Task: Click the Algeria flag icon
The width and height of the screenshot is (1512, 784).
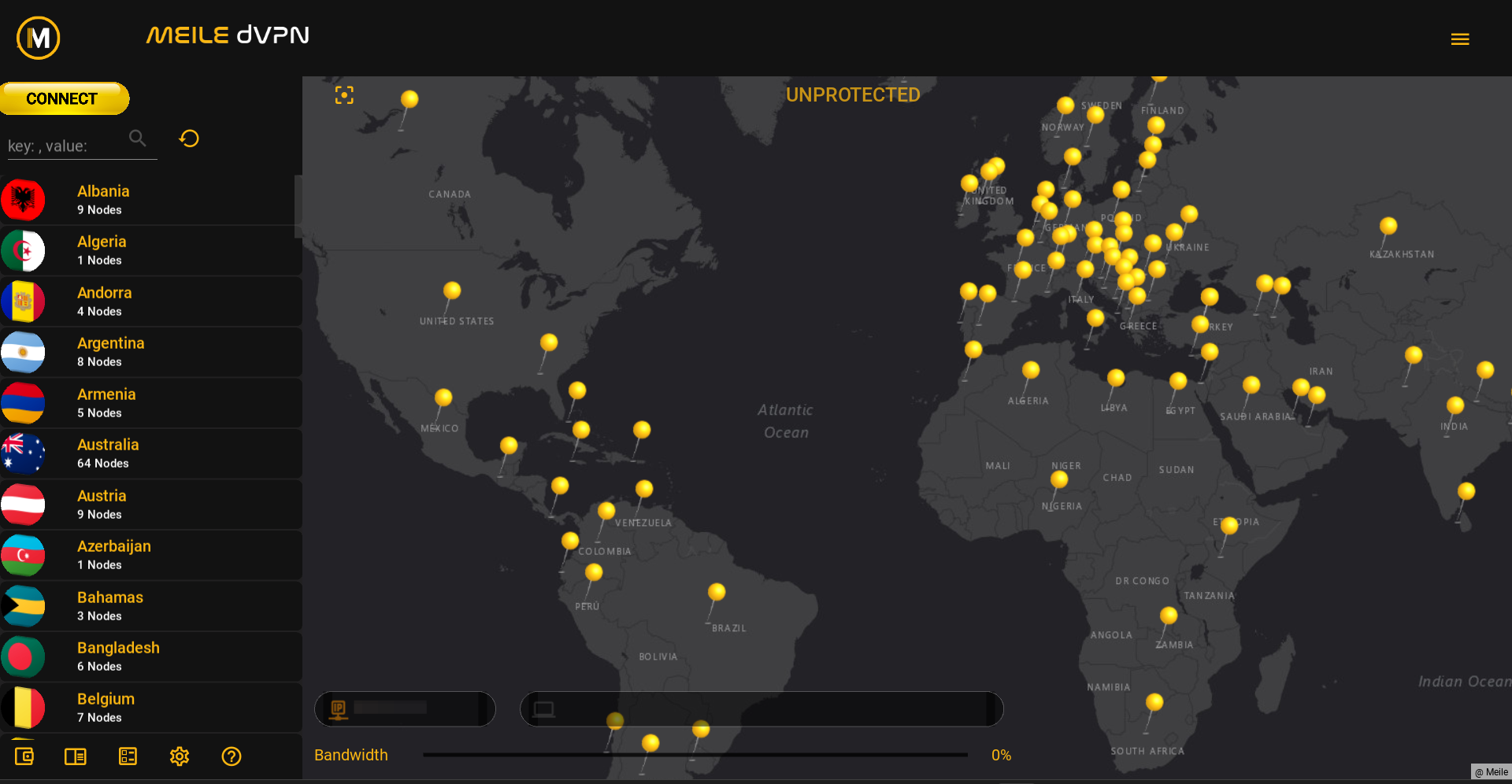Action: [x=23, y=250]
